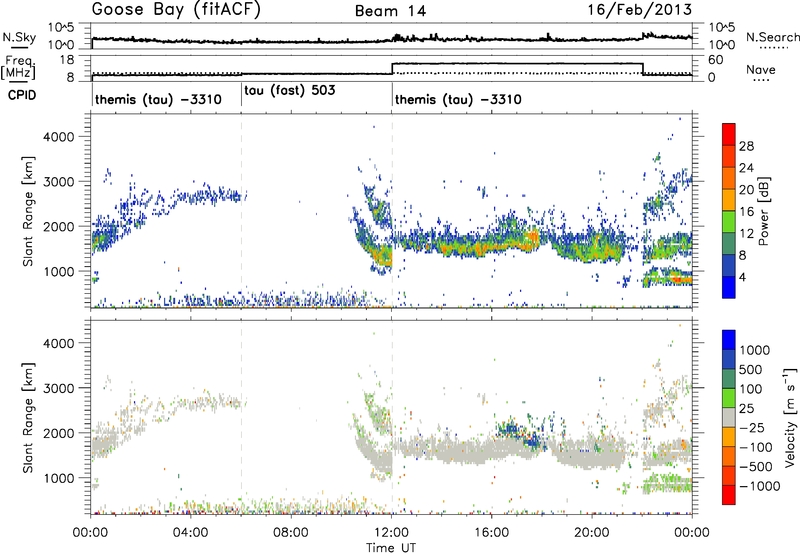Click the '-1000' tick on Velocity color bar
Viewport: 800px width, 554px height.
[760, 486]
